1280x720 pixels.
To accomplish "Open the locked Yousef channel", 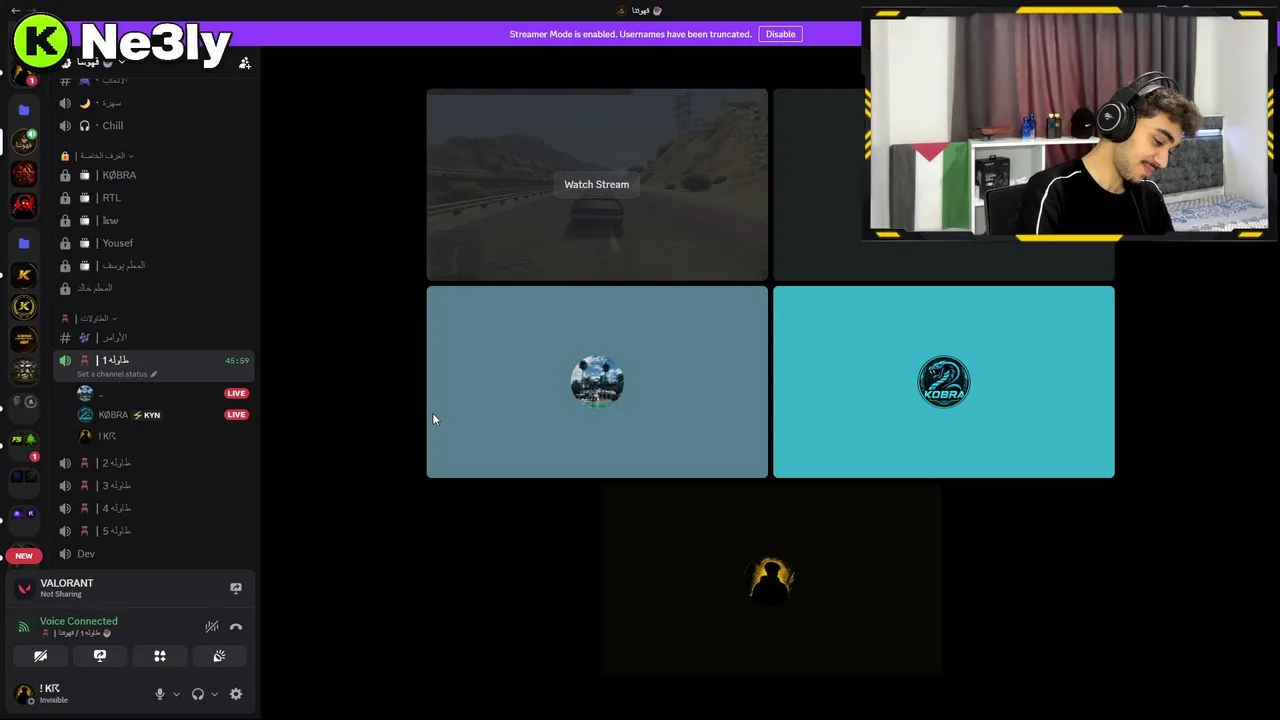I will click(154, 243).
